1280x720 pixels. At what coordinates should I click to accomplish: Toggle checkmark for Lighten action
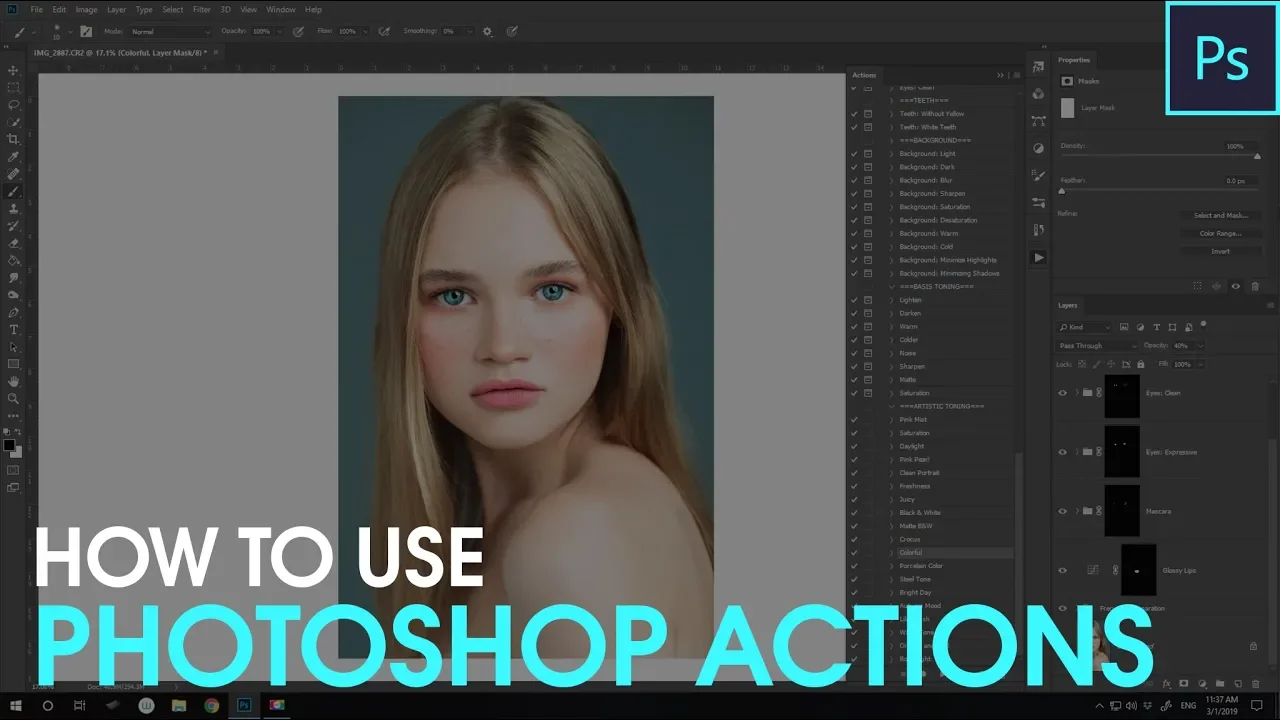[x=854, y=300]
